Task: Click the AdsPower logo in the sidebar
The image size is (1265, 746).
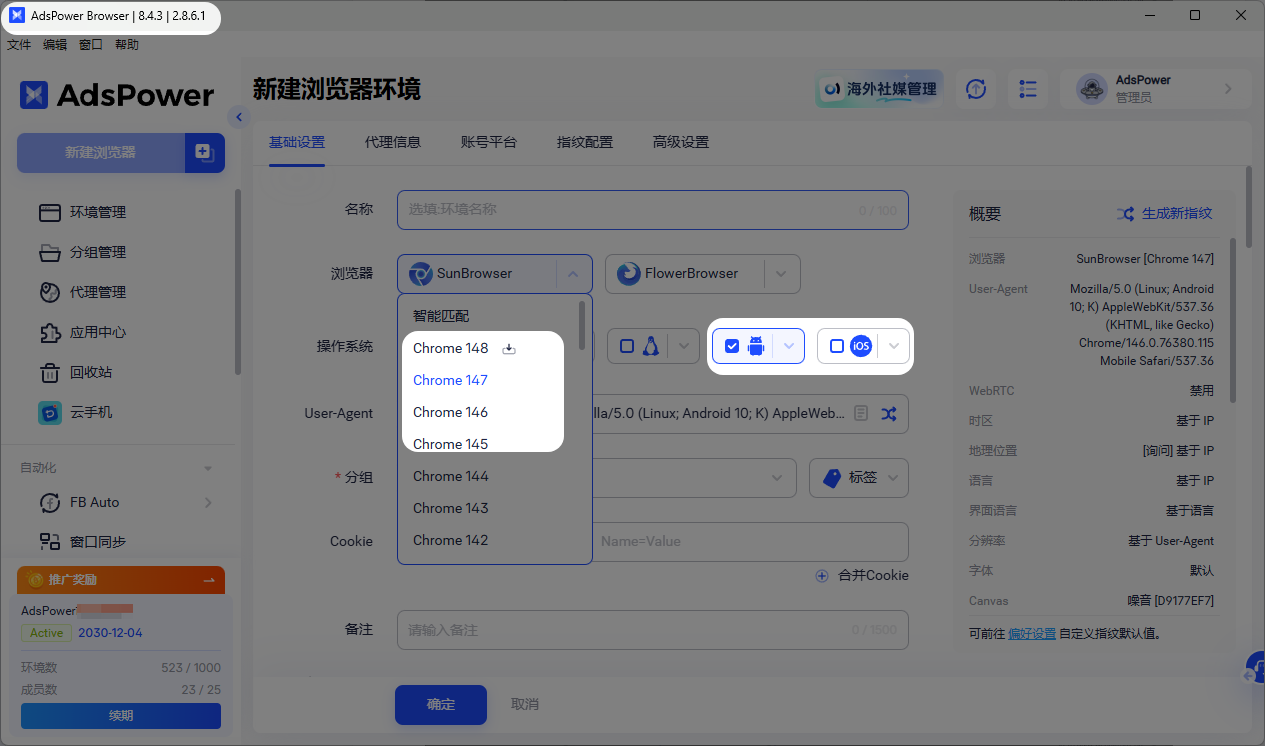Action: [x=116, y=95]
